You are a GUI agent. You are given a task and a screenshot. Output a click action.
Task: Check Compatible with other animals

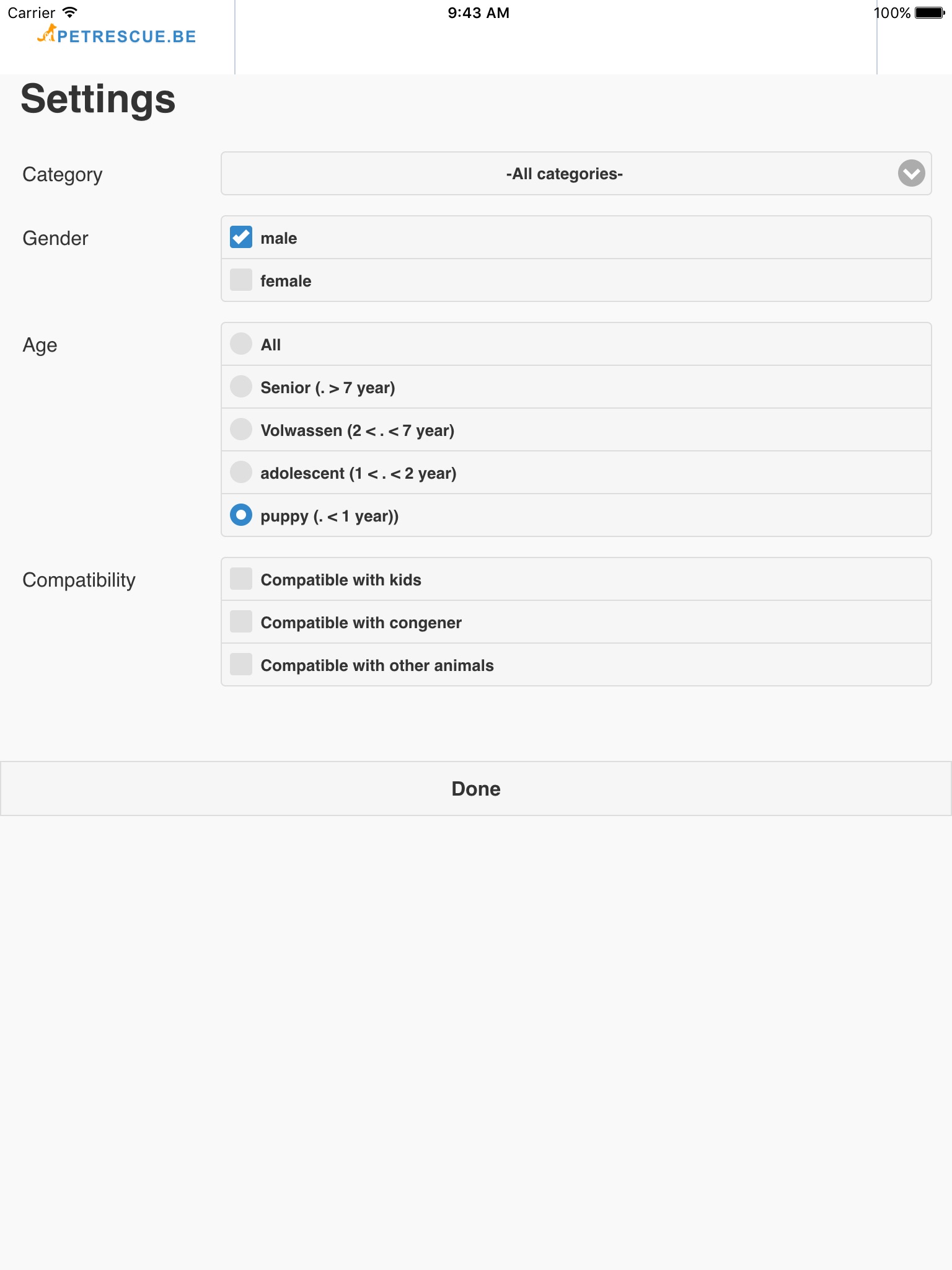[241, 665]
